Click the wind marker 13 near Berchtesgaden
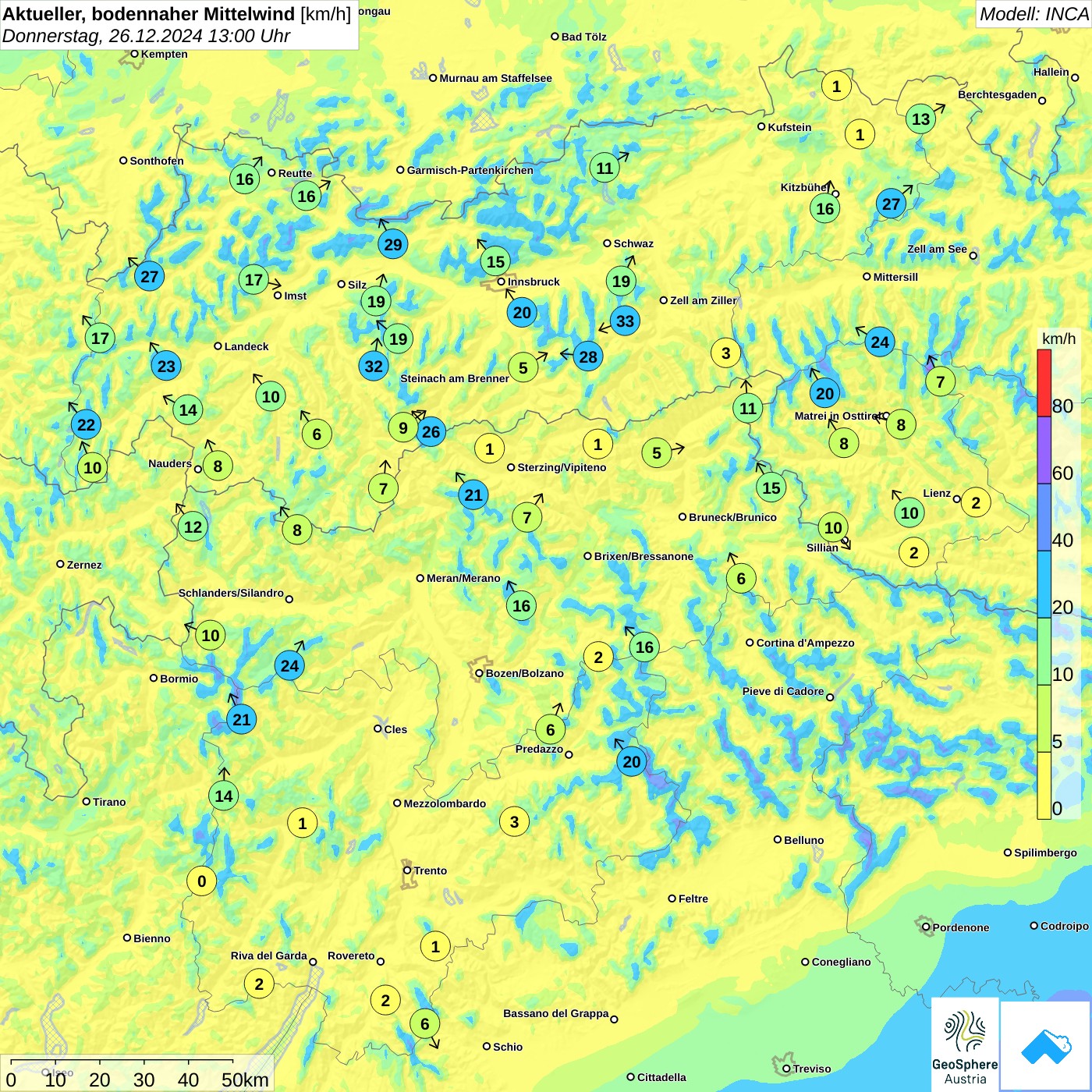Image resolution: width=1092 pixels, height=1092 pixels. point(921,119)
